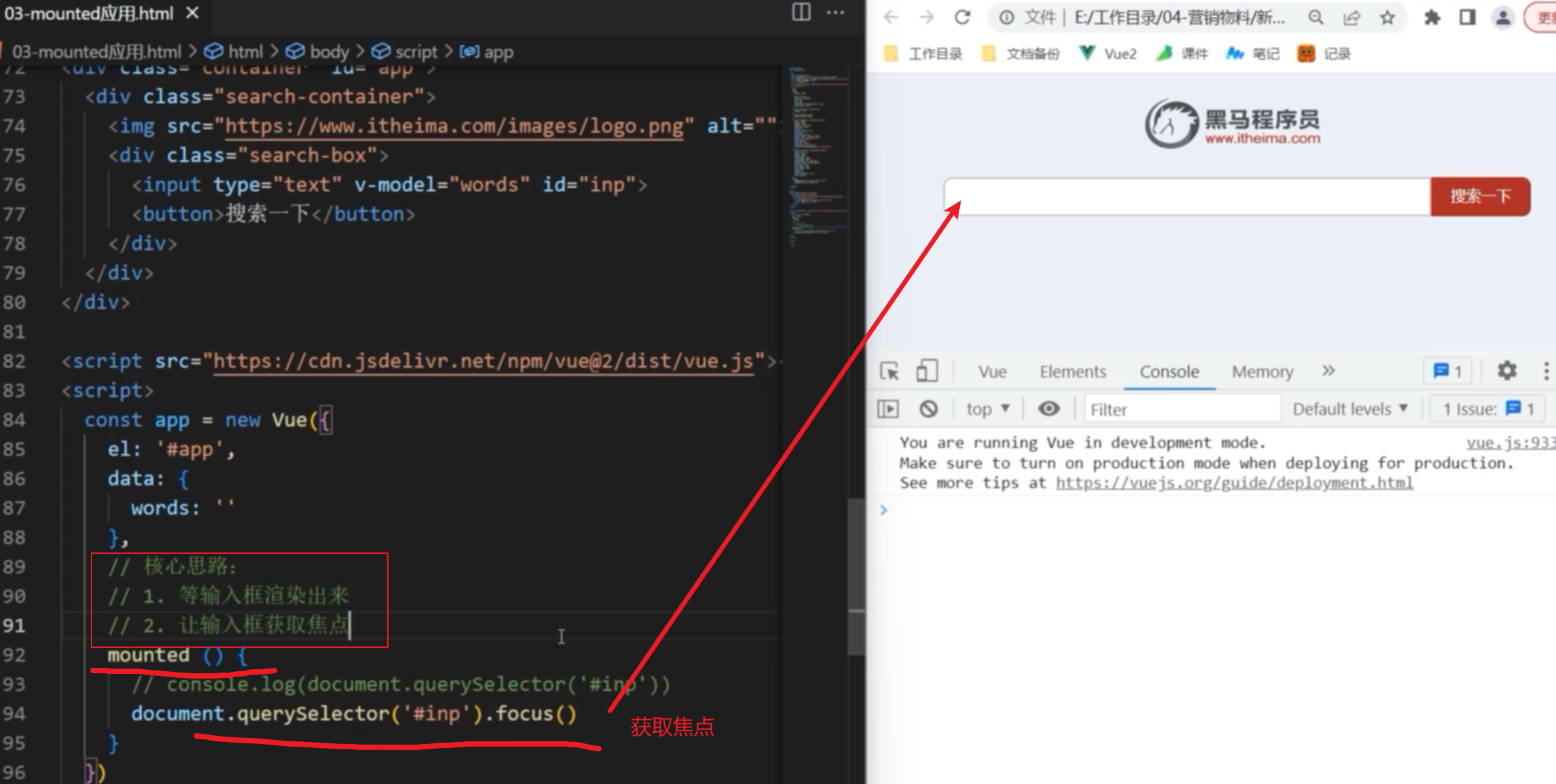
Task: Click the split editor icon
Action: (801, 12)
